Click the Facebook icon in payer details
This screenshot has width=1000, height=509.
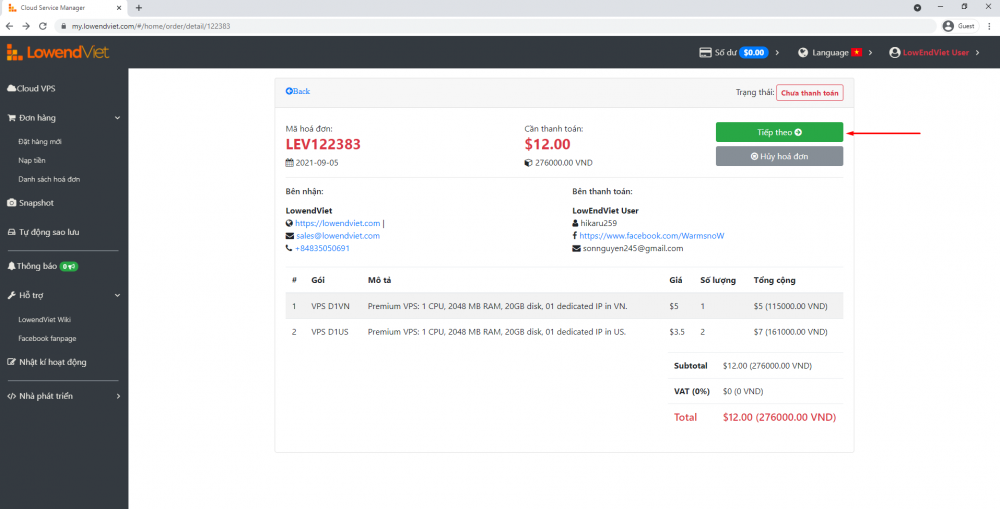[x=575, y=236]
